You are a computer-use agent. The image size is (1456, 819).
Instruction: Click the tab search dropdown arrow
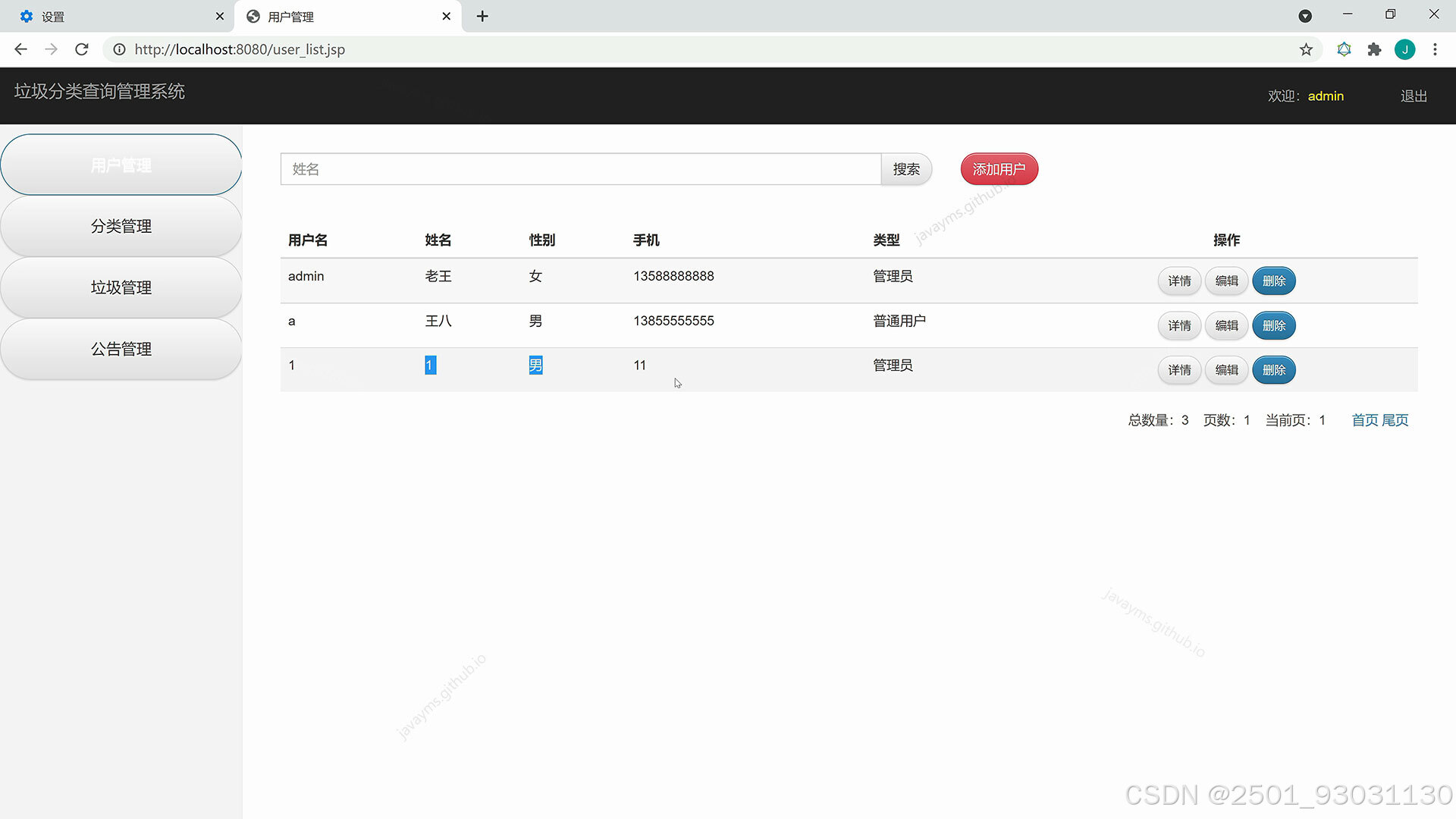(x=1305, y=16)
